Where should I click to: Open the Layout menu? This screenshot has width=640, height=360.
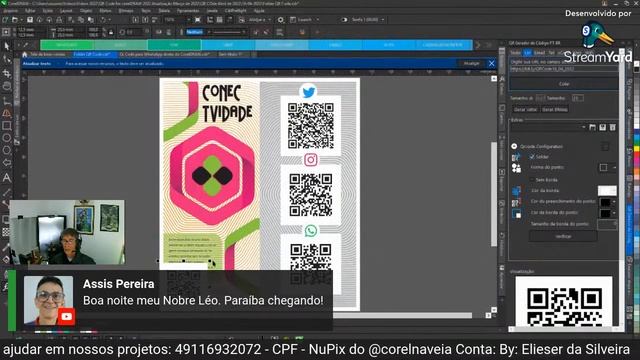click(x=66, y=11)
